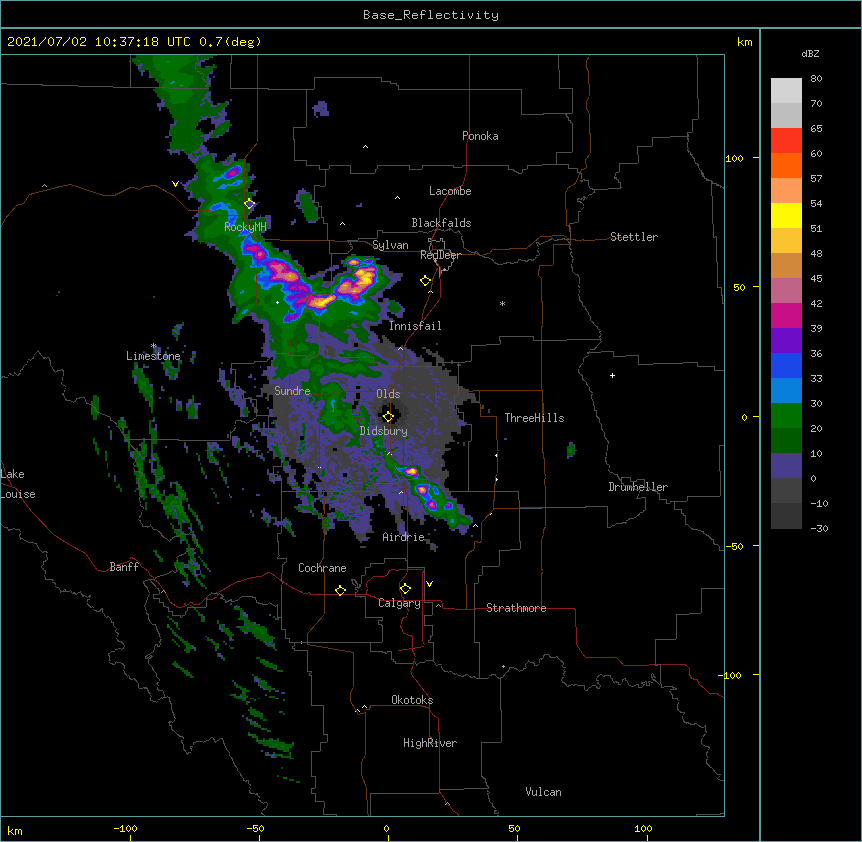This screenshot has width=862, height=842.
Task: Click the magenta 39 dBZ legend swatch
Action: [786, 315]
